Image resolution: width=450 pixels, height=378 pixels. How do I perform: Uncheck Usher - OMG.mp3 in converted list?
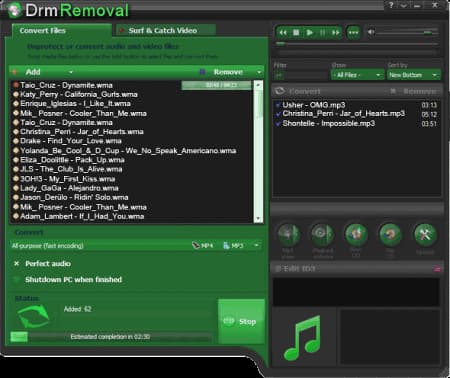[x=278, y=105]
